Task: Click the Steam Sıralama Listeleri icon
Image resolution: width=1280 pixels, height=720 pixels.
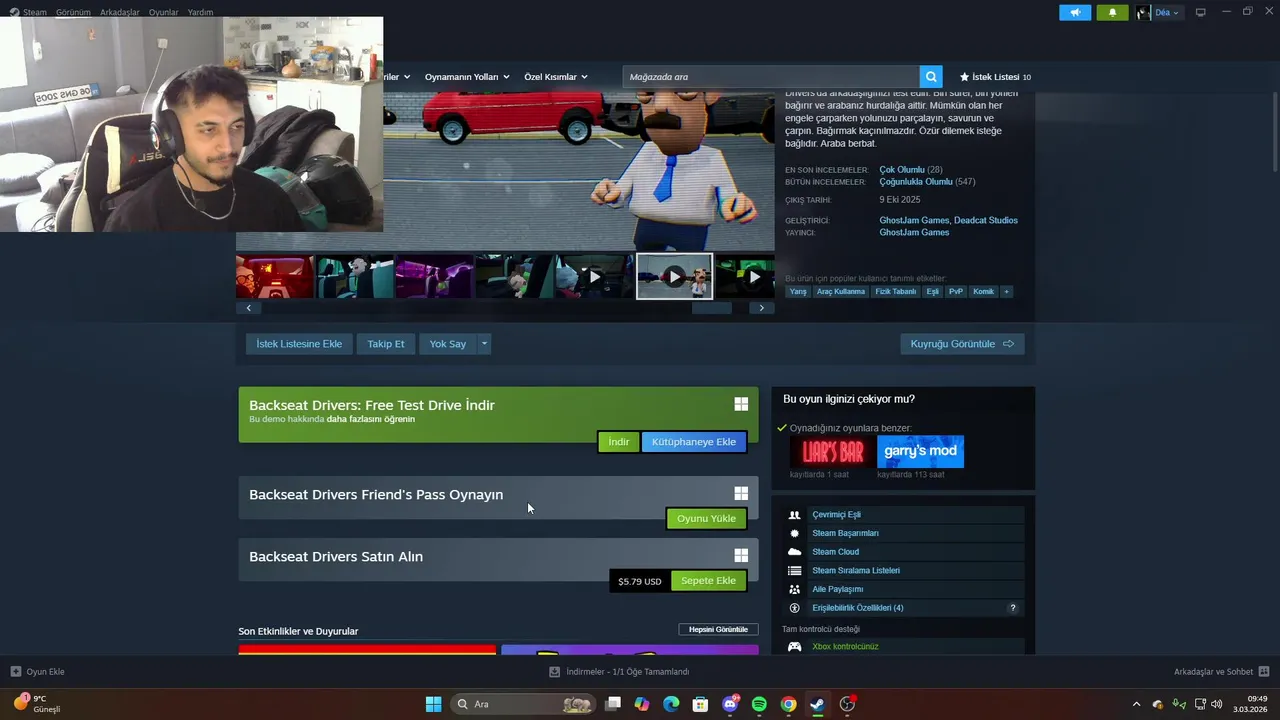Action: 795,571
